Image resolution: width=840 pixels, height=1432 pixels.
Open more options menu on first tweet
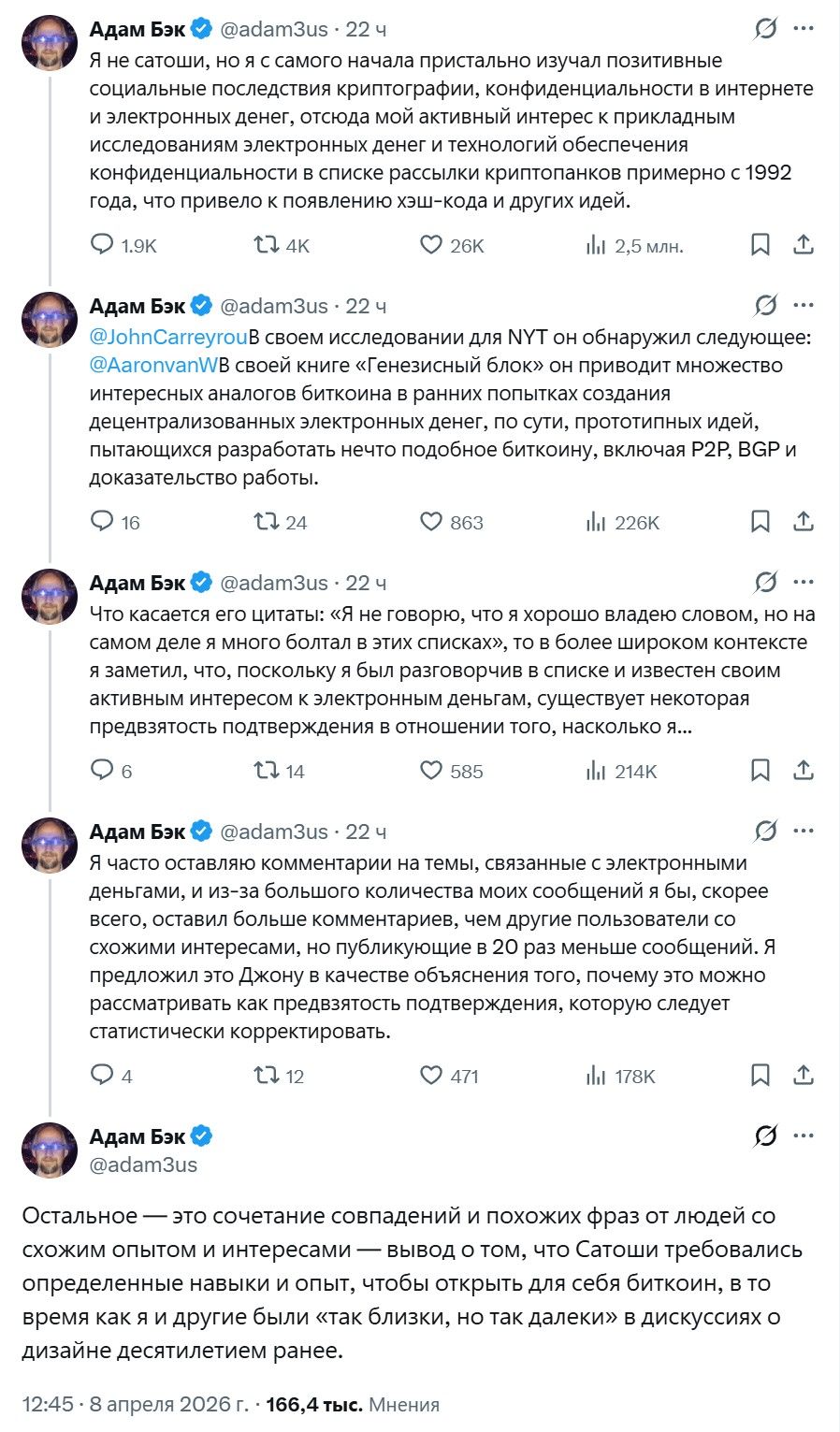[804, 29]
